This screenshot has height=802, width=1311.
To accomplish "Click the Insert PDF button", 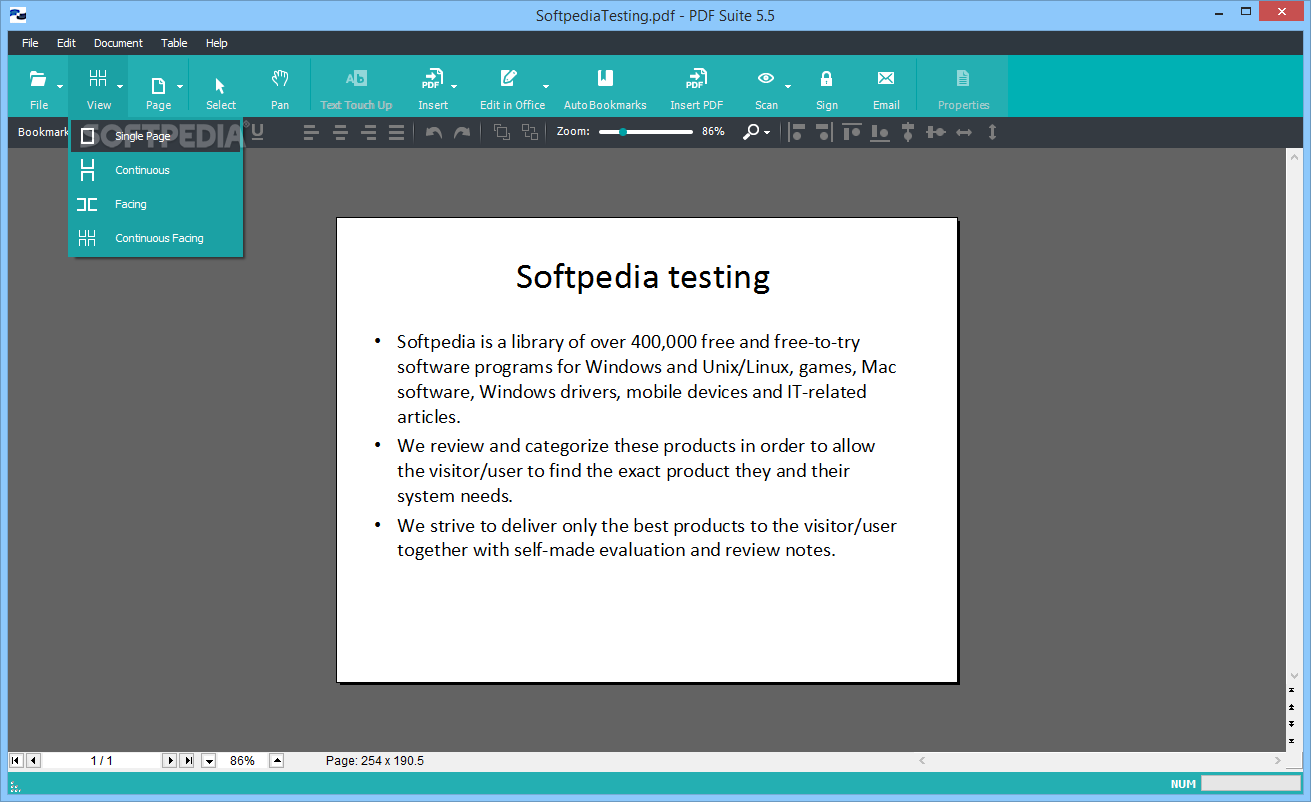I will click(x=696, y=86).
